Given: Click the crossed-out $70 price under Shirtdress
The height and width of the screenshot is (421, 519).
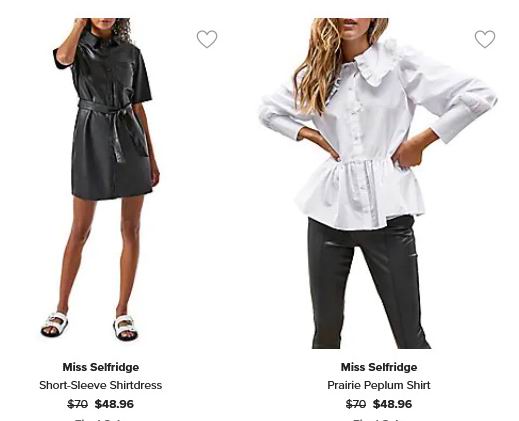Looking at the screenshot, I should [x=77, y=404].
